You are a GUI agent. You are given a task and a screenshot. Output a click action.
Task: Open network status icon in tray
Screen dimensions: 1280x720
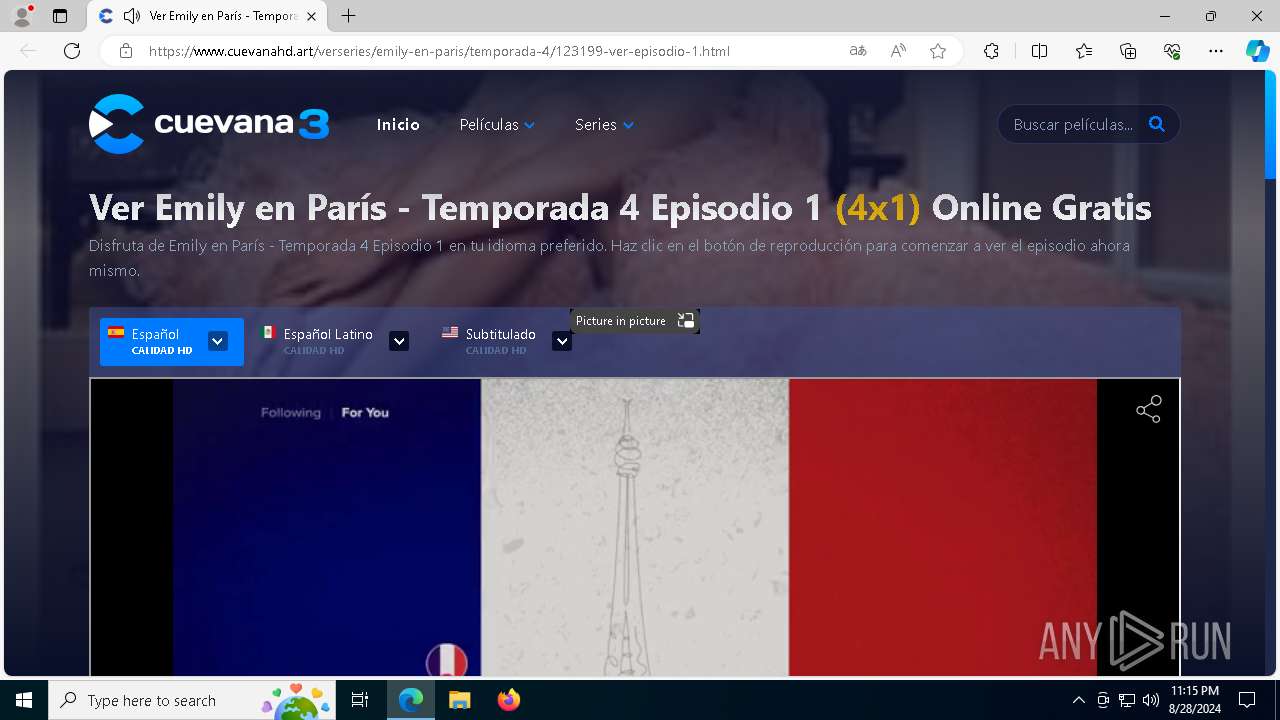(1127, 700)
